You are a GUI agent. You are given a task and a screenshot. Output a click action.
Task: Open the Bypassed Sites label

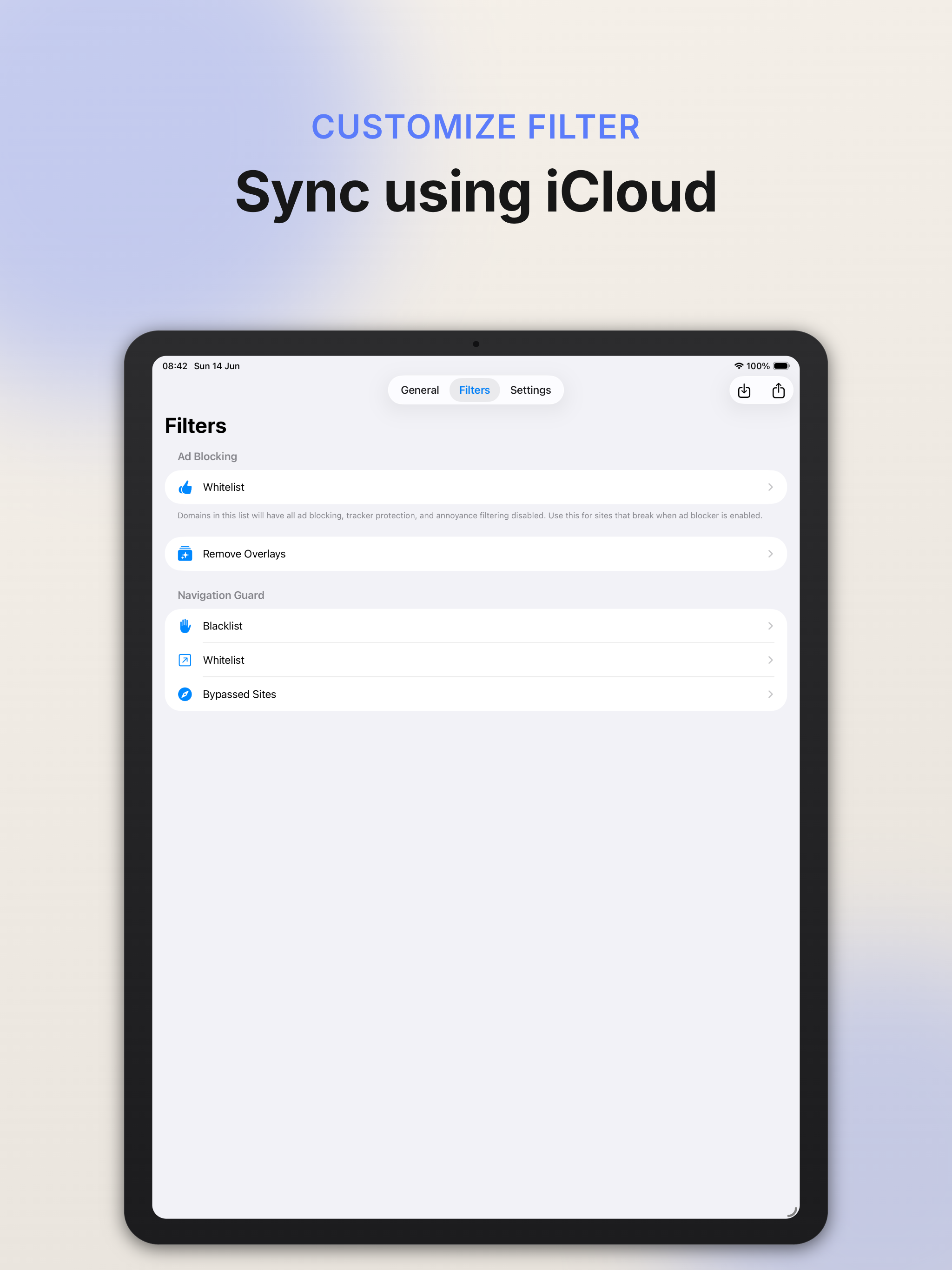[239, 694]
